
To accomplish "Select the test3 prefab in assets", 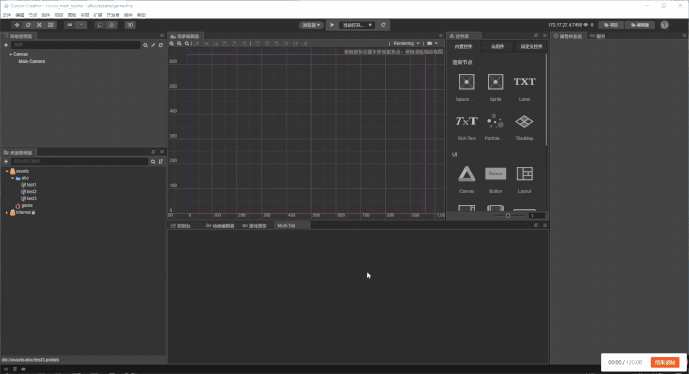I will click(29, 199).
